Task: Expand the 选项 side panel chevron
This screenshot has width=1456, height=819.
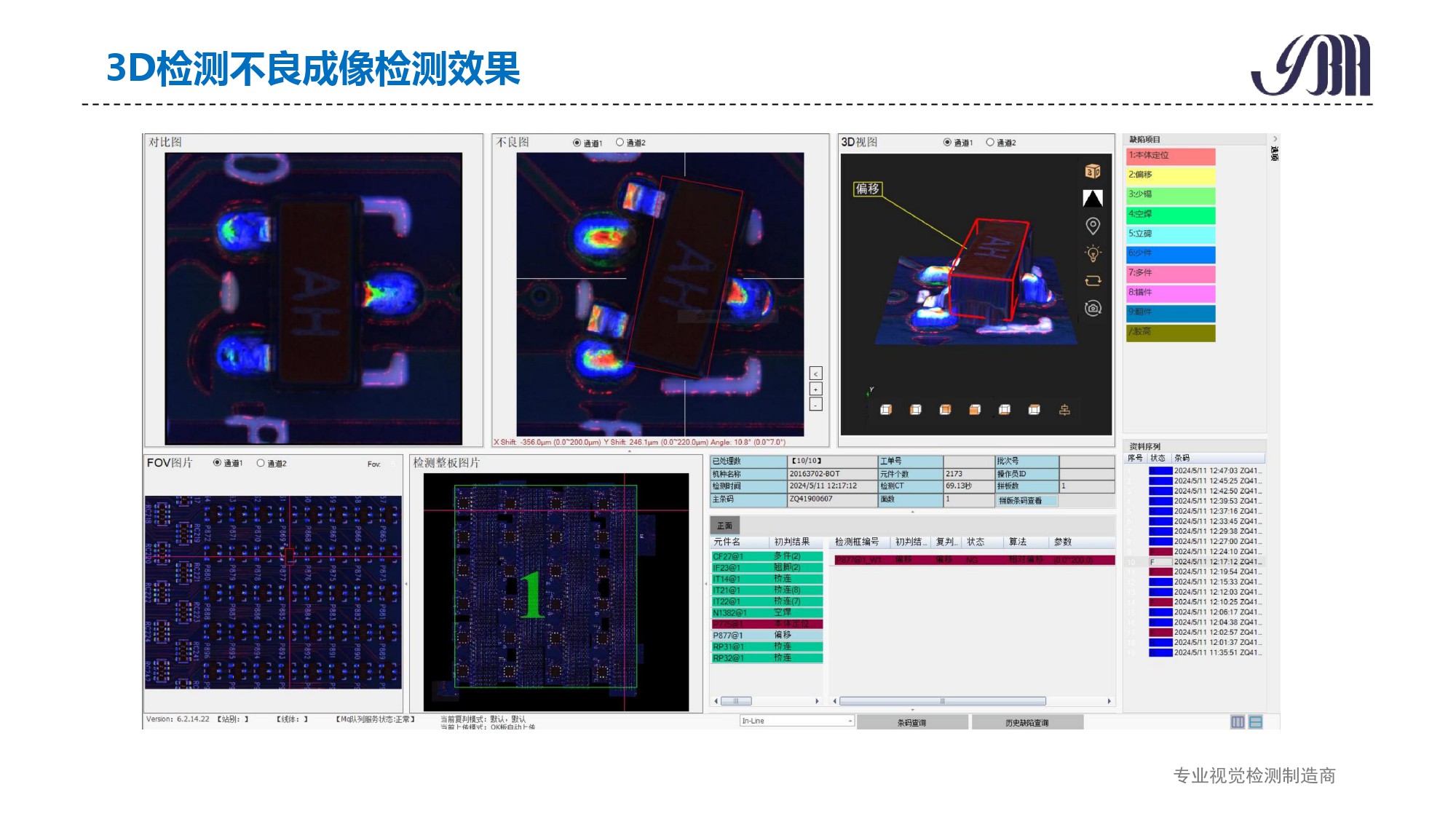Action: [x=1275, y=138]
